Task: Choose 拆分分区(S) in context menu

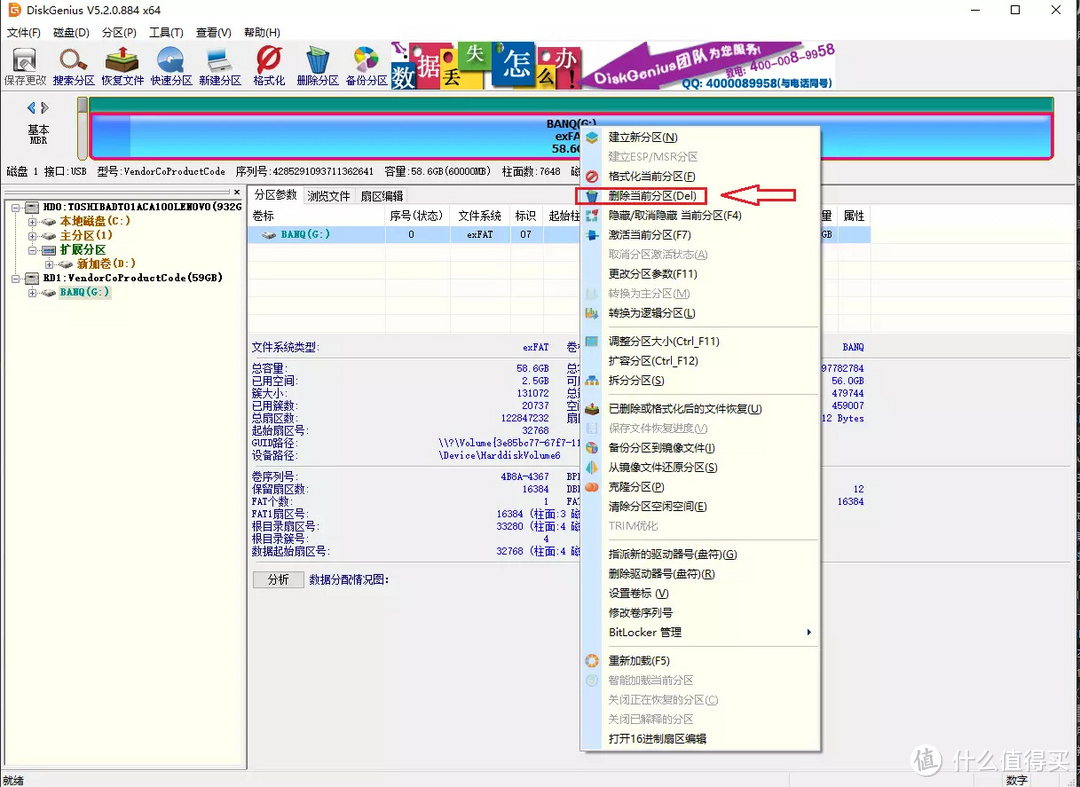Action: tap(700, 380)
